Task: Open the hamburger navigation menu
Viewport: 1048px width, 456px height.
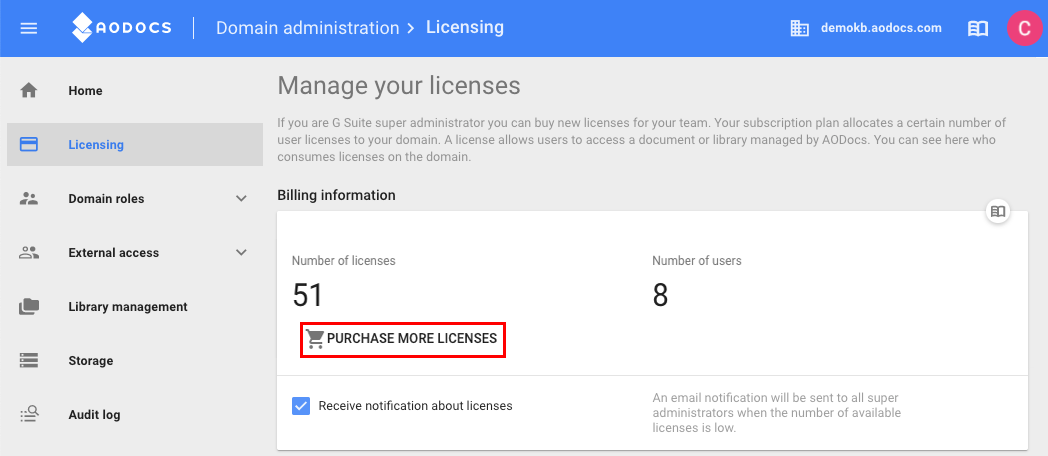Action: (29, 28)
